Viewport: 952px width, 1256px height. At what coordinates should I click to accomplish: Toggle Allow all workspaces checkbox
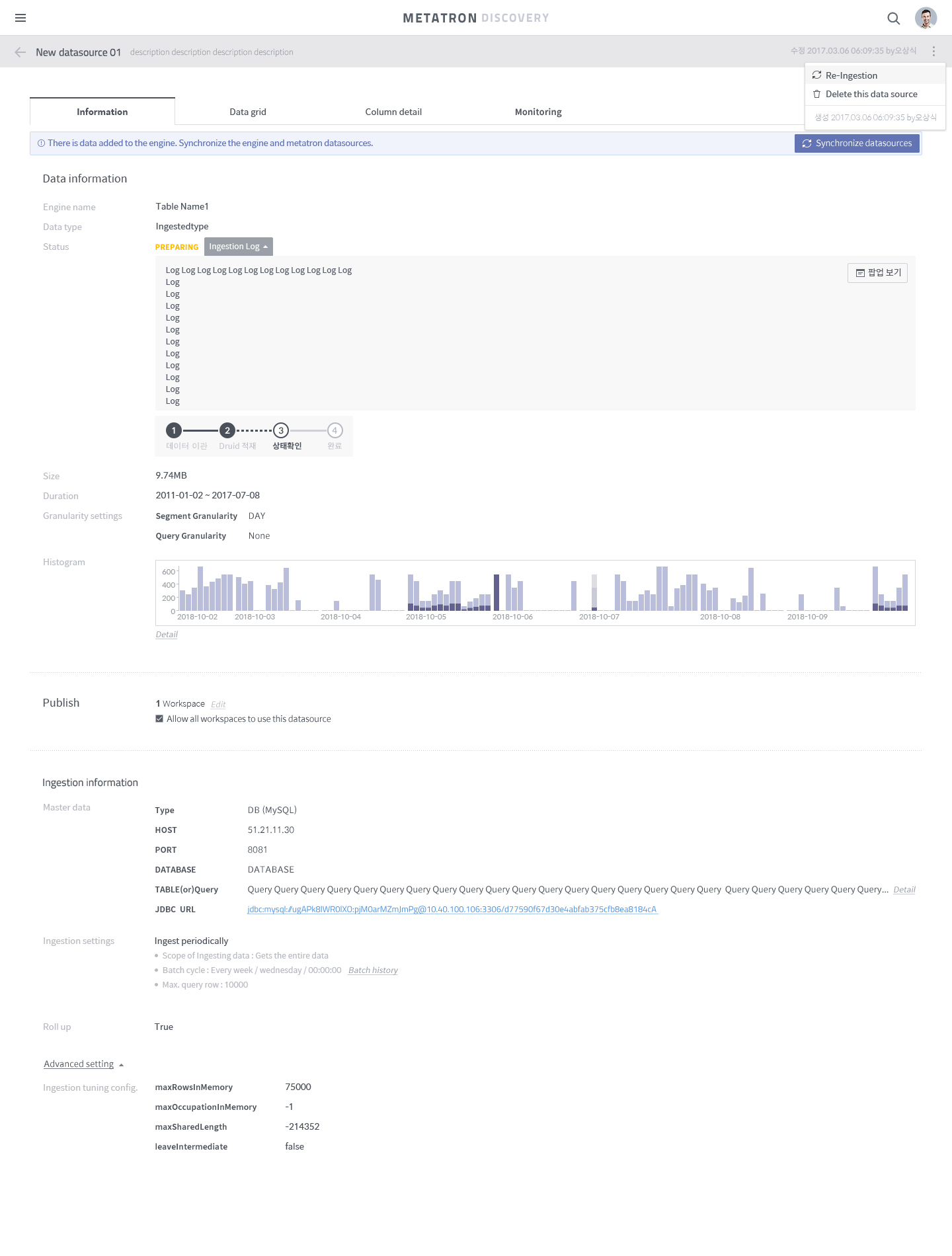point(159,719)
